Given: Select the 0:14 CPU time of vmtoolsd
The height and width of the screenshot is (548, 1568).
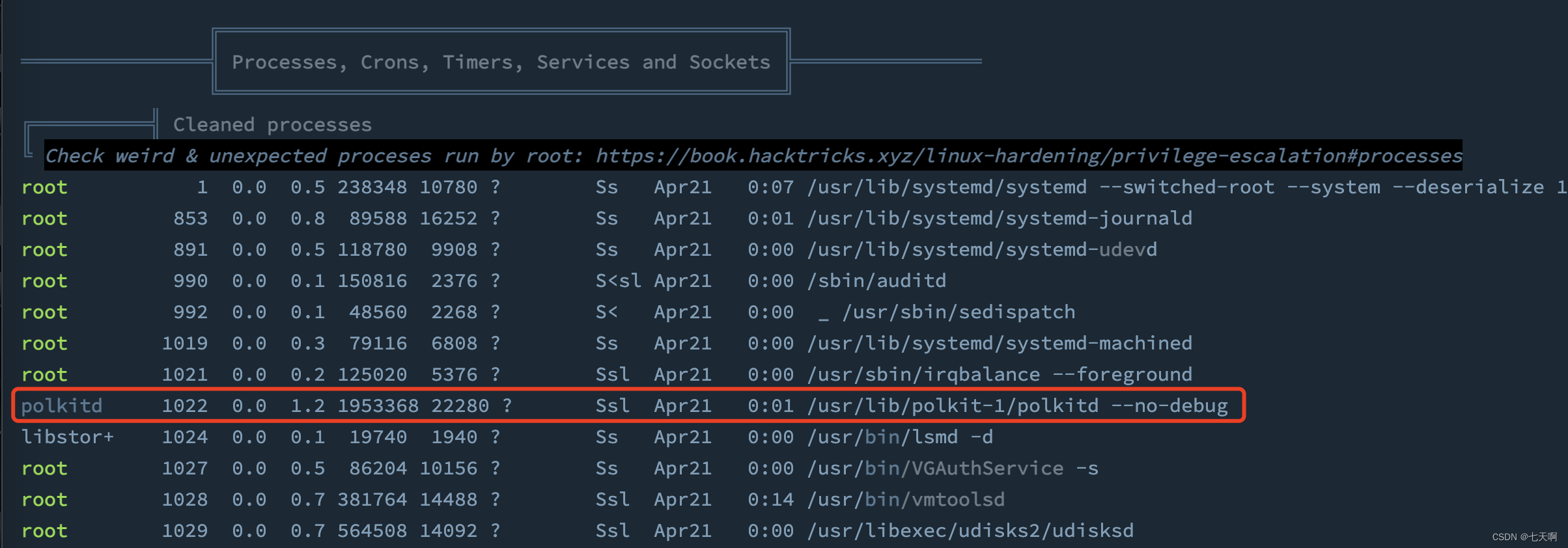Looking at the screenshot, I should tap(770, 500).
